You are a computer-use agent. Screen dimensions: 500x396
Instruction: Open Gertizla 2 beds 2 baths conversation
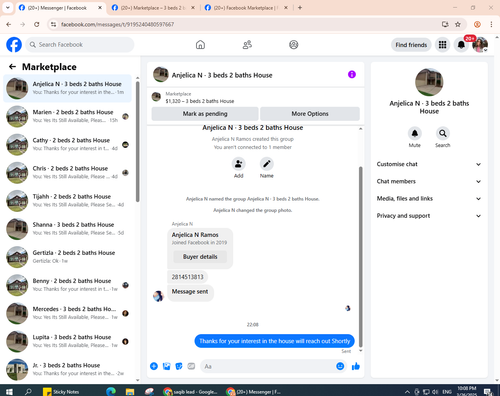[67, 257]
